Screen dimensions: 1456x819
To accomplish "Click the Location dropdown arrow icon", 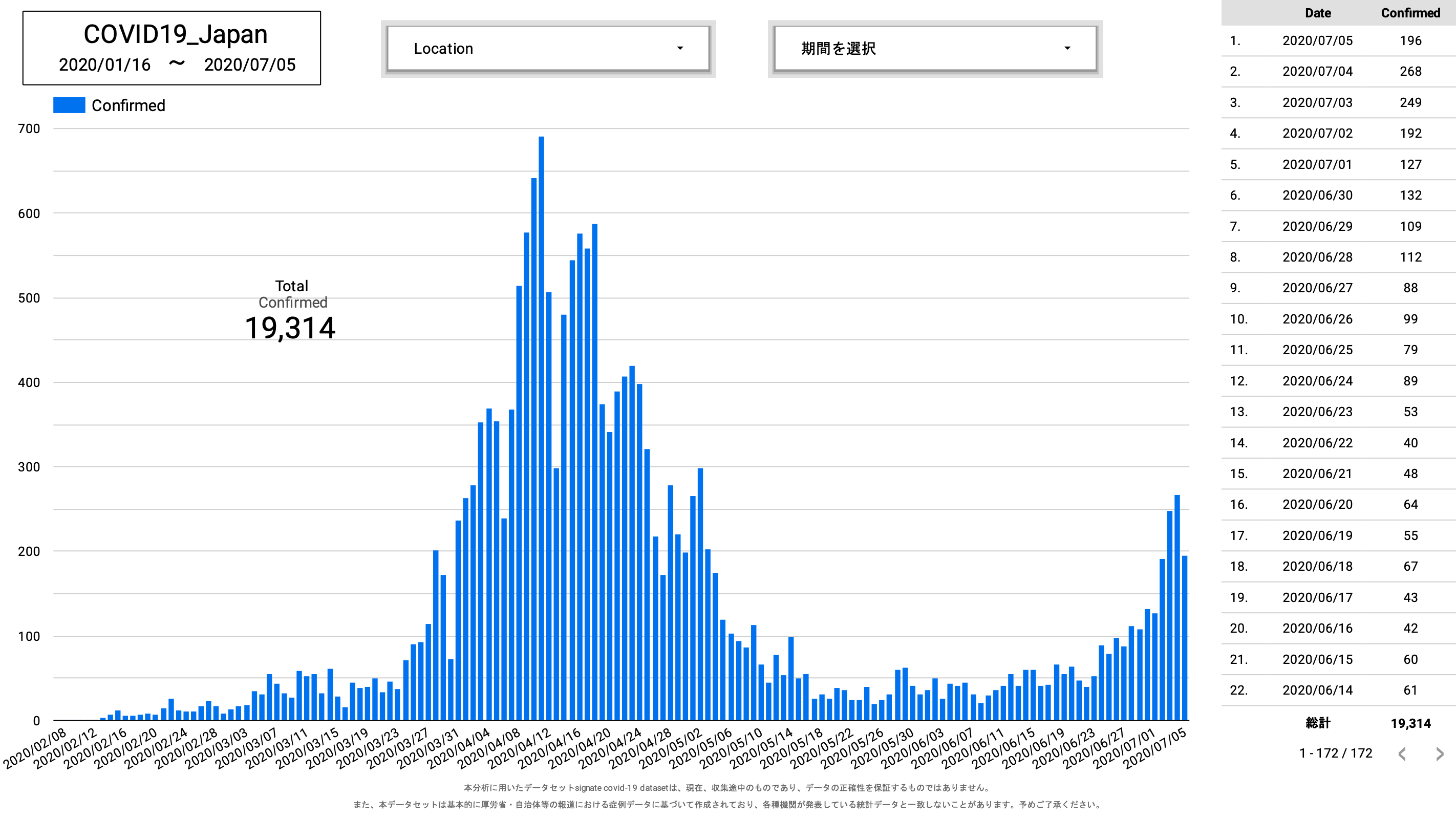I will (680, 49).
